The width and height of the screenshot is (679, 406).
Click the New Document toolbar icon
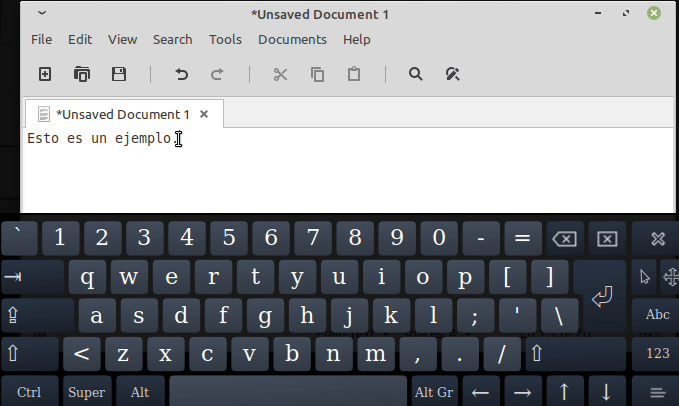click(44, 74)
